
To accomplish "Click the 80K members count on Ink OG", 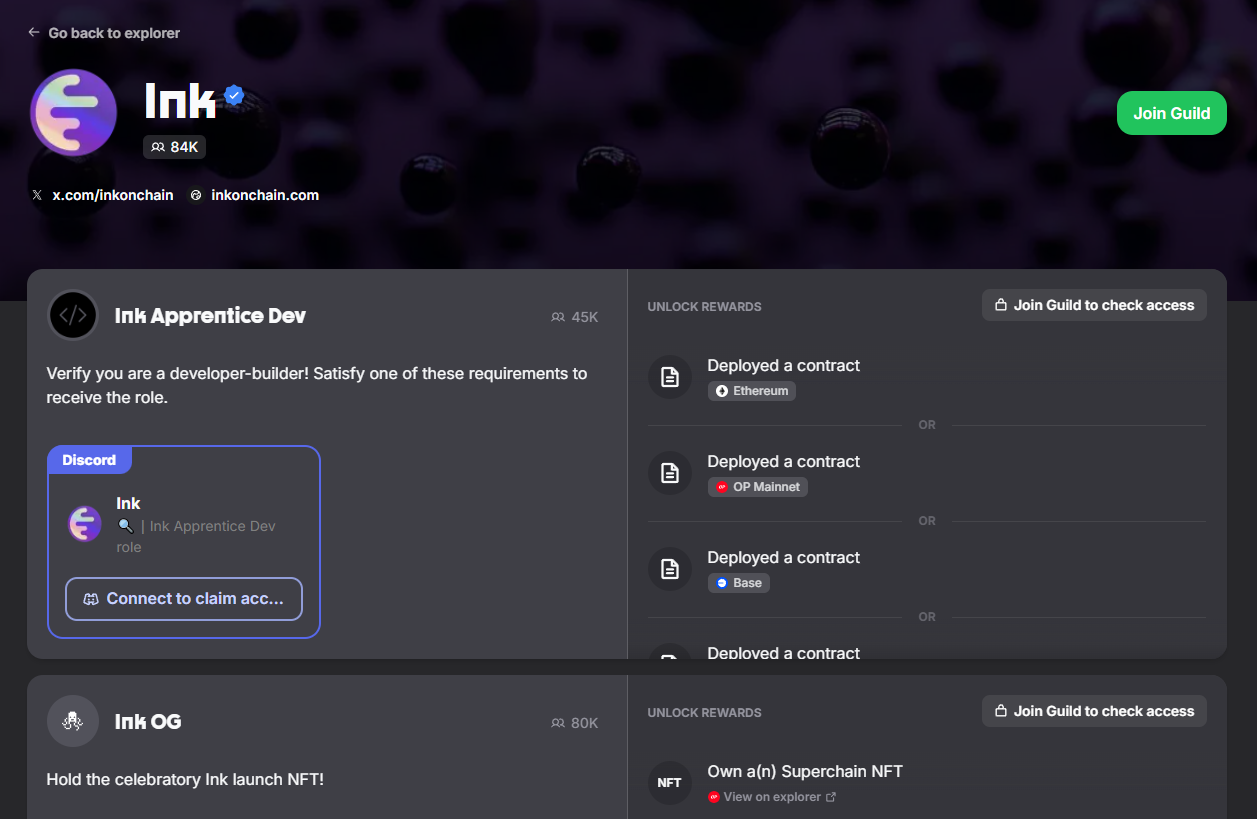I will pos(585,723).
